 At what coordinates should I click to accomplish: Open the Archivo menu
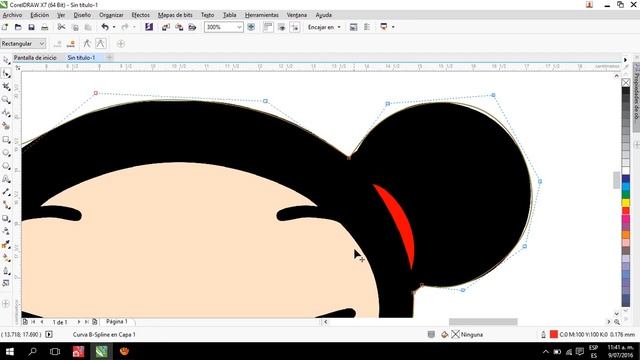pyautogui.click(x=12, y=15)
